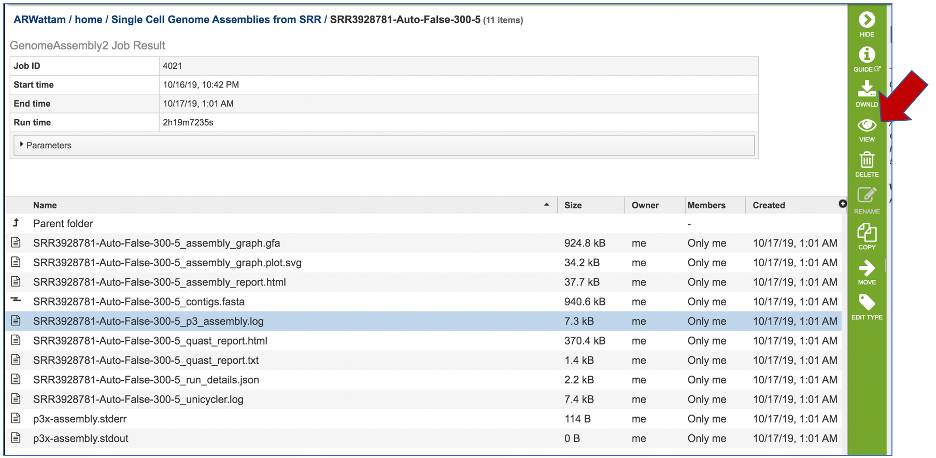
Task: Select SRR3928781-Auto-False-300-5_quast_report.txt
Action: 146,361
